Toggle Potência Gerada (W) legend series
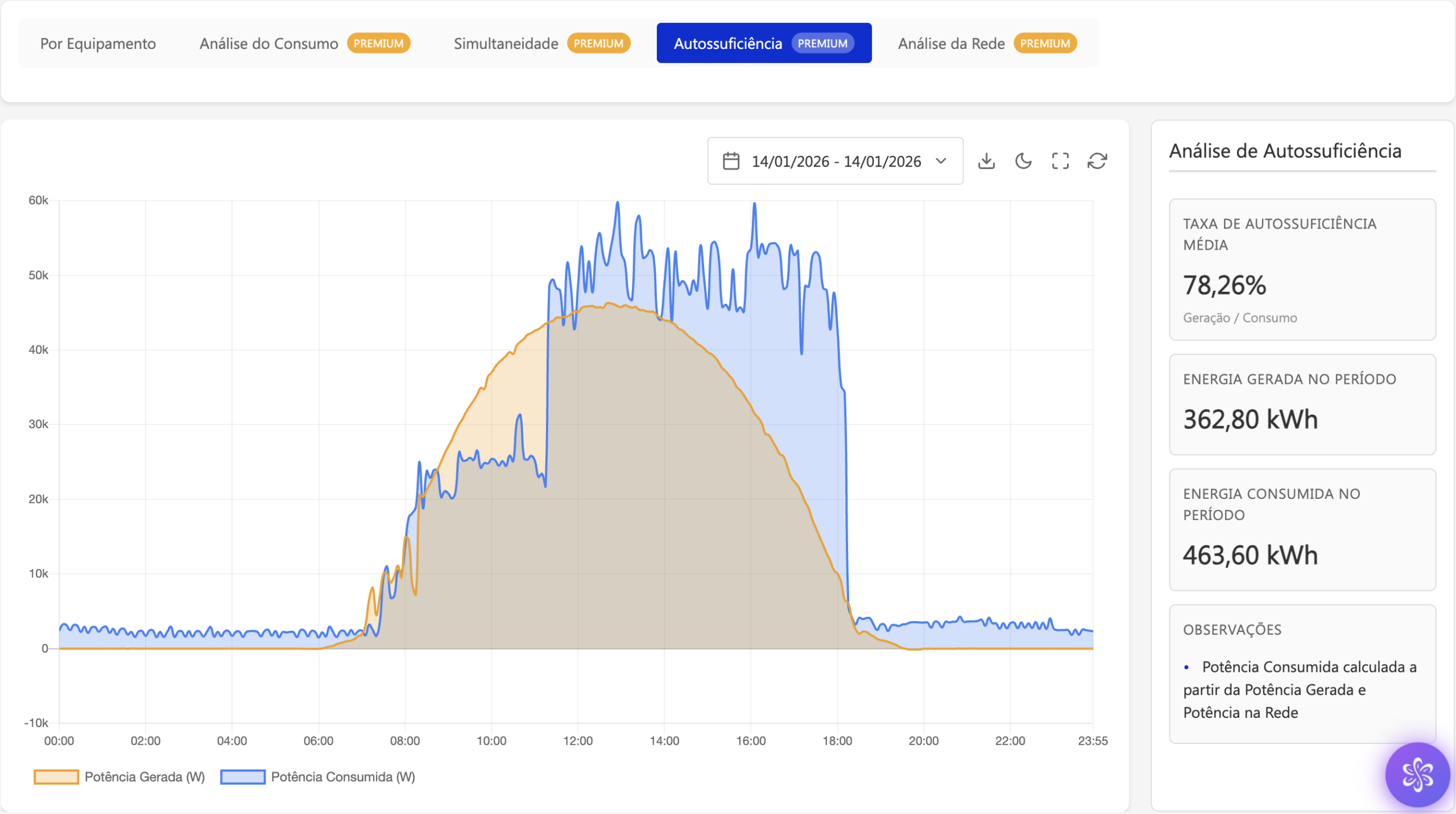1456x814 pixels. [x=144, y=777]
